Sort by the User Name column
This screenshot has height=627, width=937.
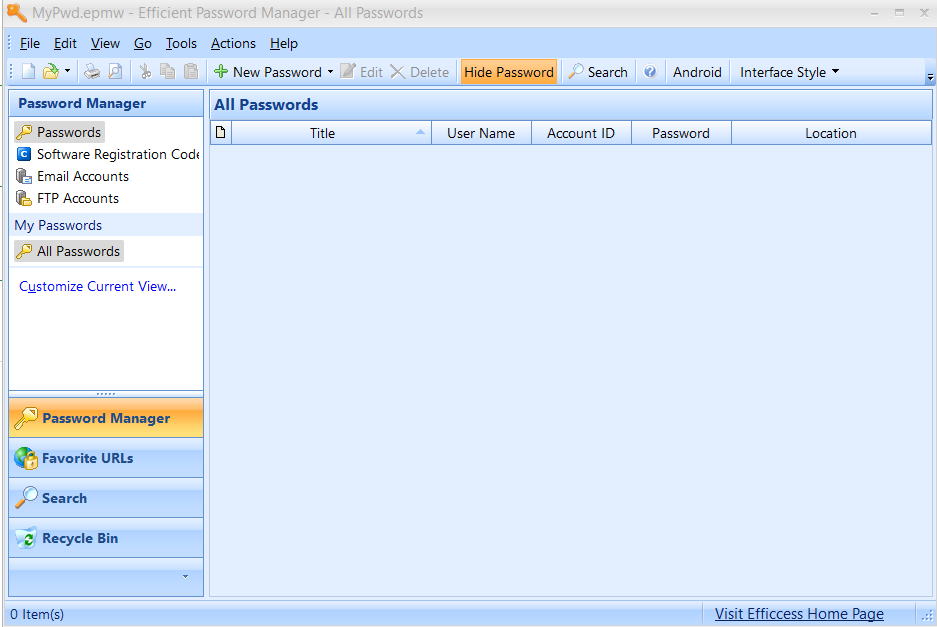pyautogui.click(x=481, y=133)
